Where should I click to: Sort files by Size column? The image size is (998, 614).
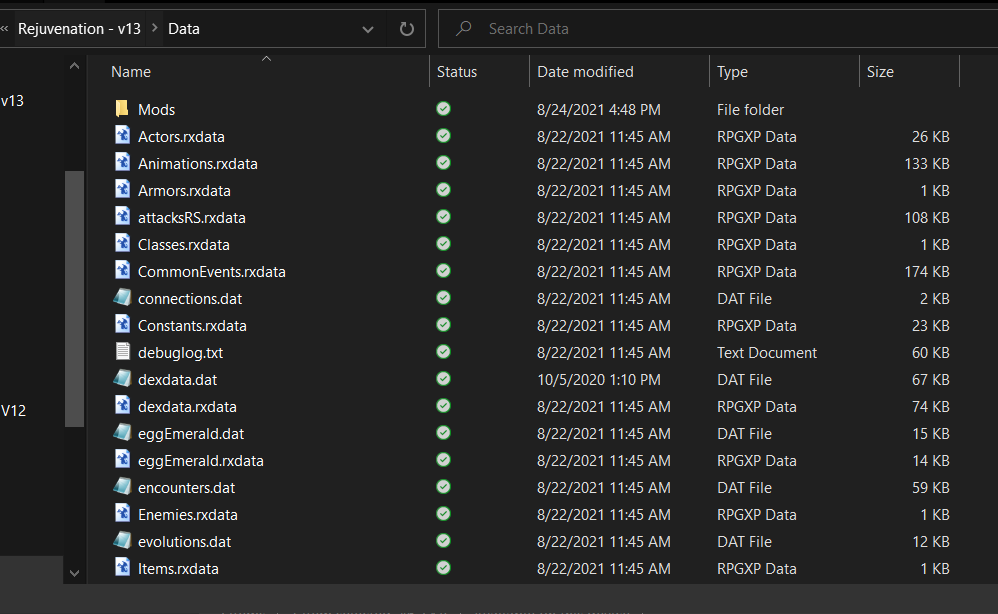coord(880,72)
